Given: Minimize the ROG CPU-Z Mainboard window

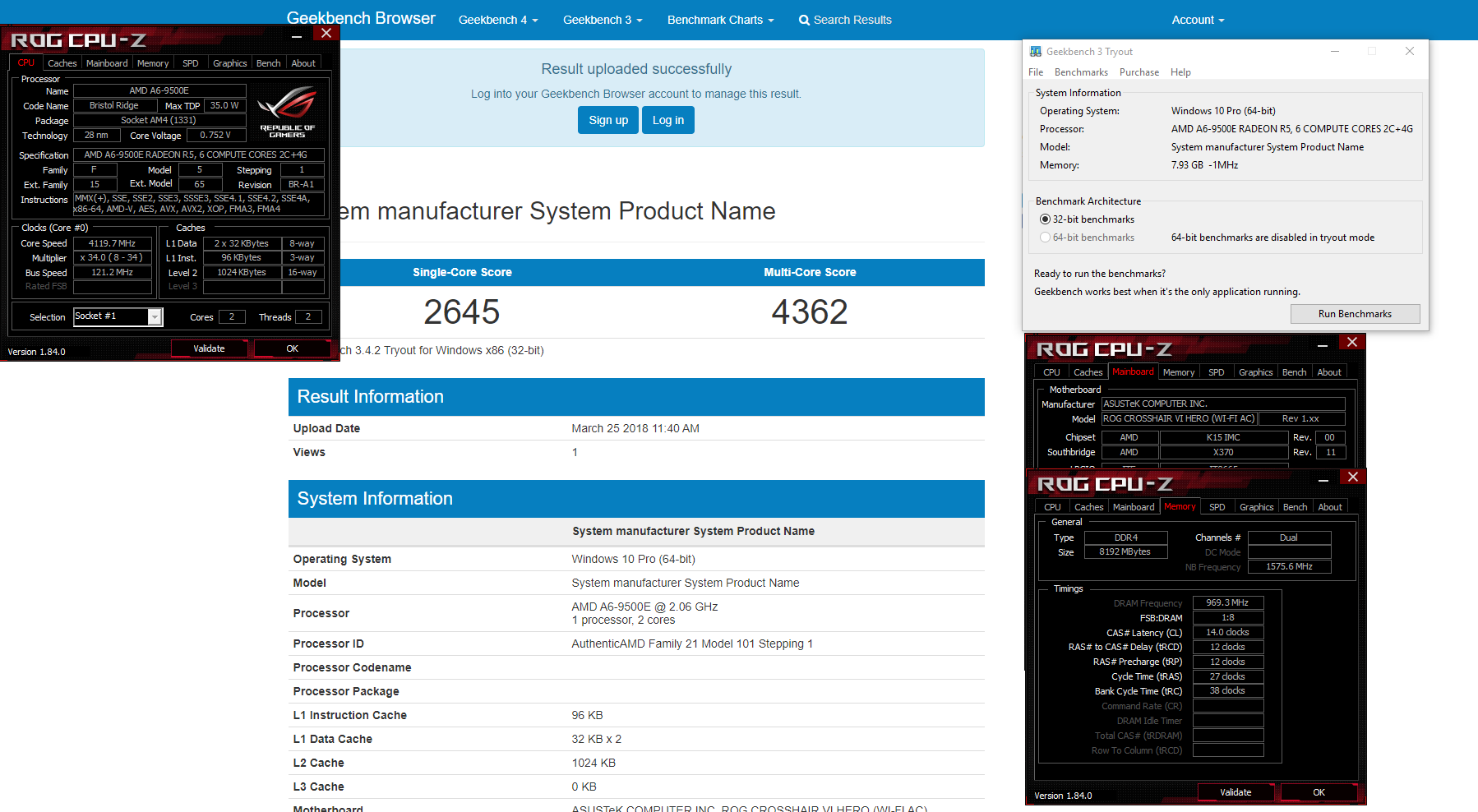Looking at the screenshot, I should [1323, 345].
